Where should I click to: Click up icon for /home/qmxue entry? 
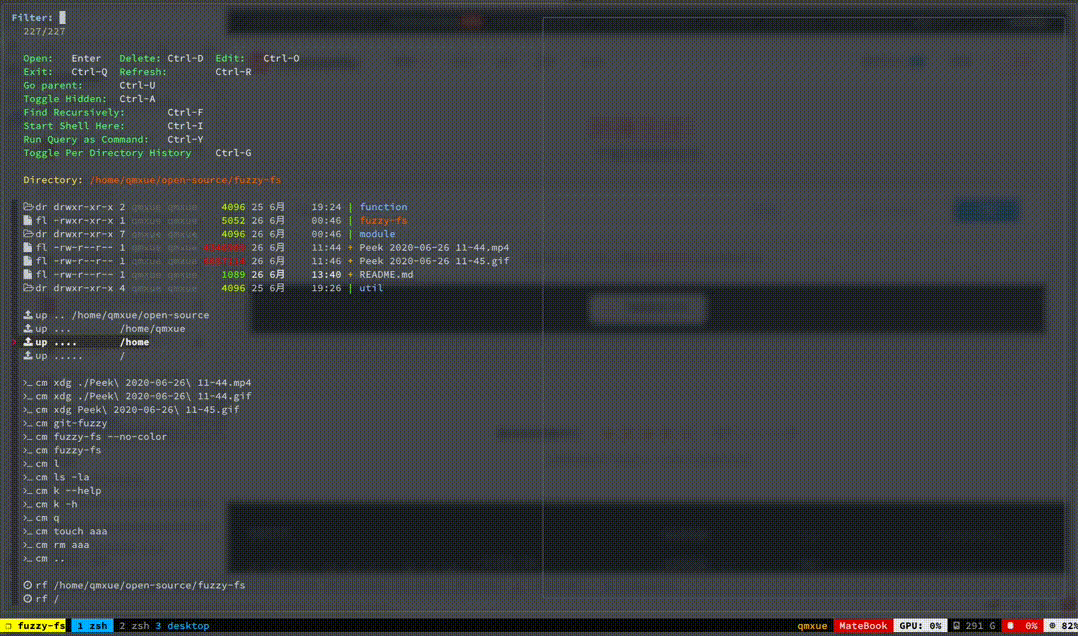28,329
